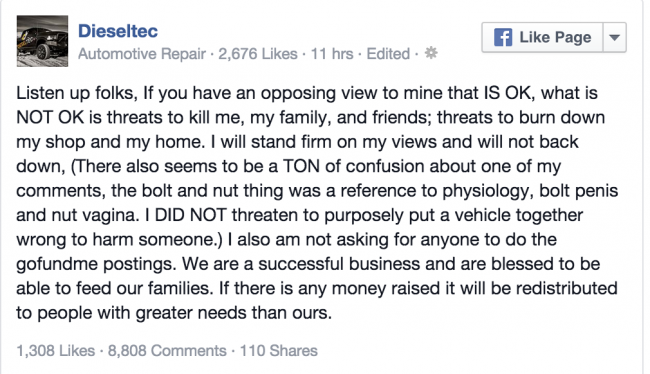Like the Dieseltec page
This screenshot has width=650, height=374.
542,37
